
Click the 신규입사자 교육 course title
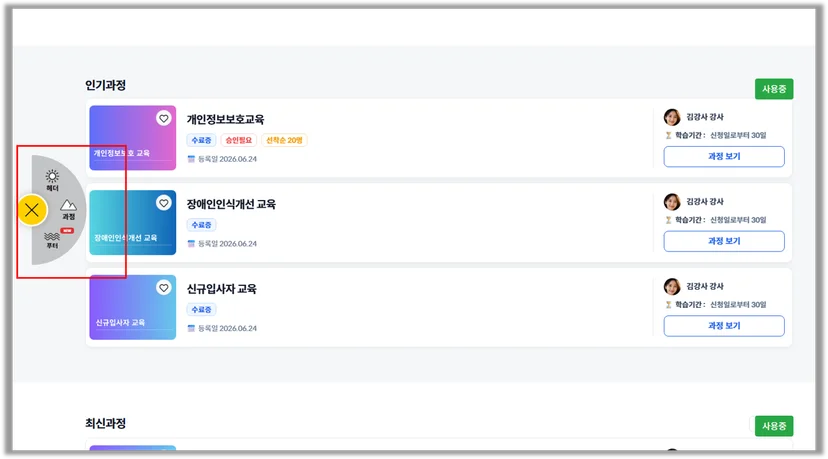point(222,289)
